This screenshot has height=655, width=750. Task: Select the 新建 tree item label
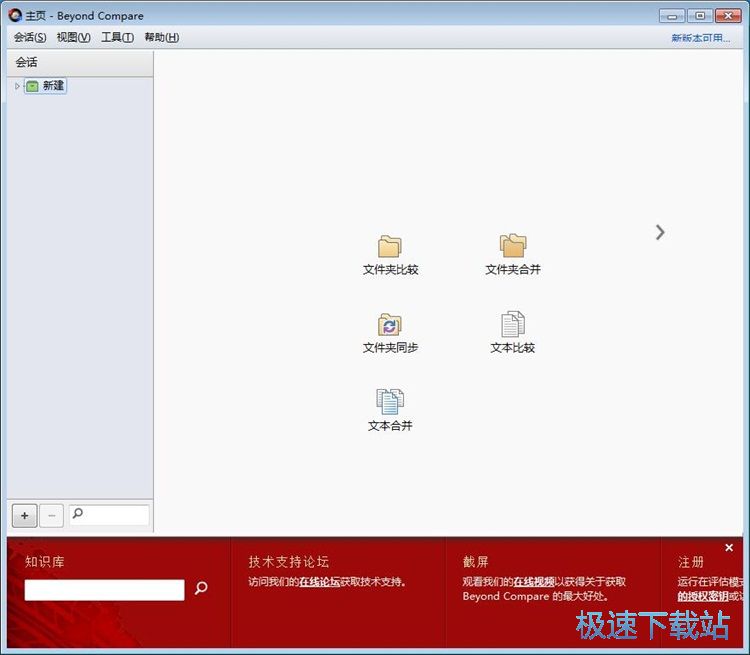click(x=53, y=86)
